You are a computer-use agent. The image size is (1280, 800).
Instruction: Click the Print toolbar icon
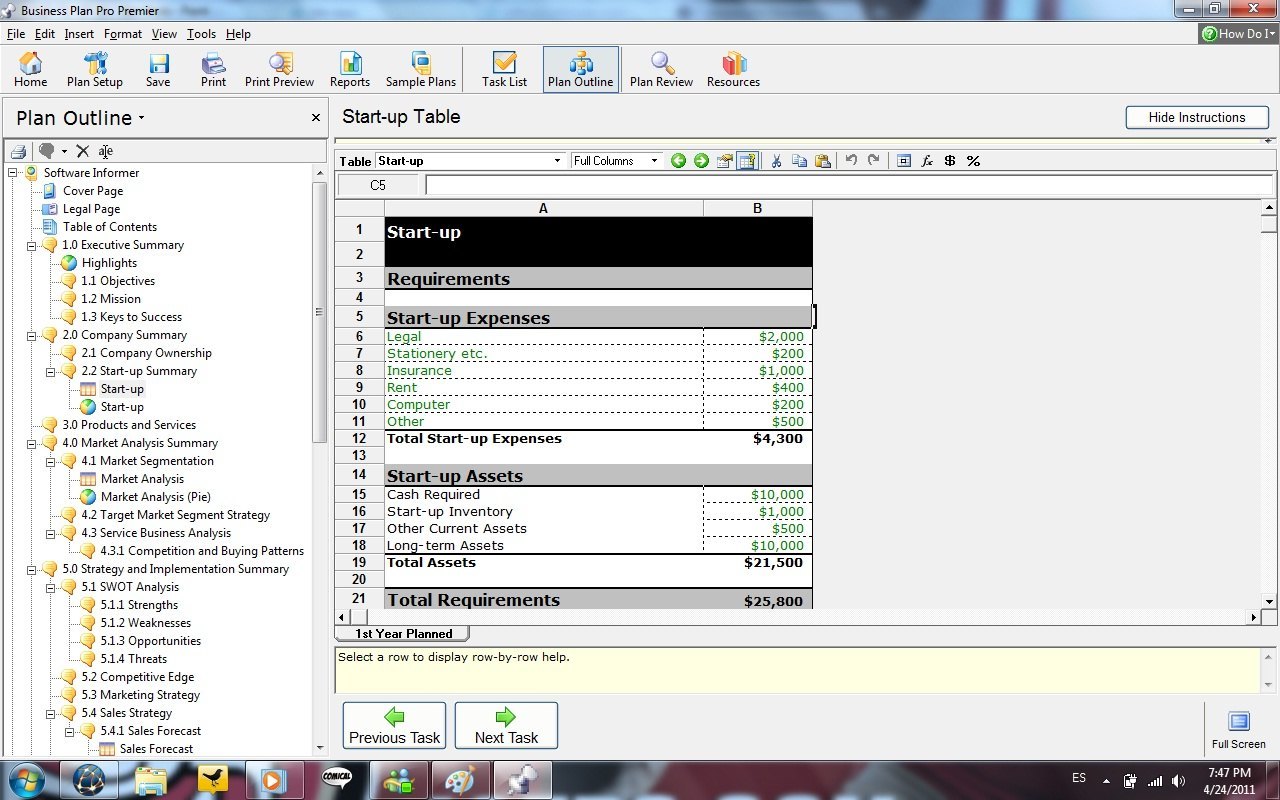click(213, 70)
